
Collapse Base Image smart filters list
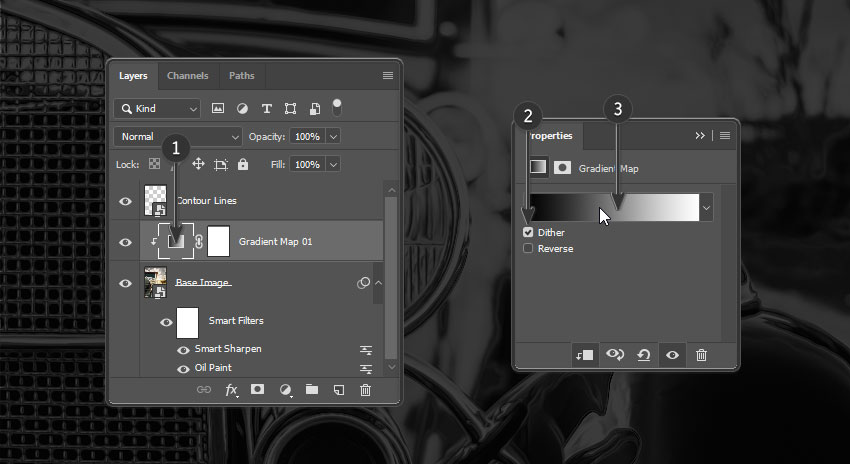tap(378, 282)
